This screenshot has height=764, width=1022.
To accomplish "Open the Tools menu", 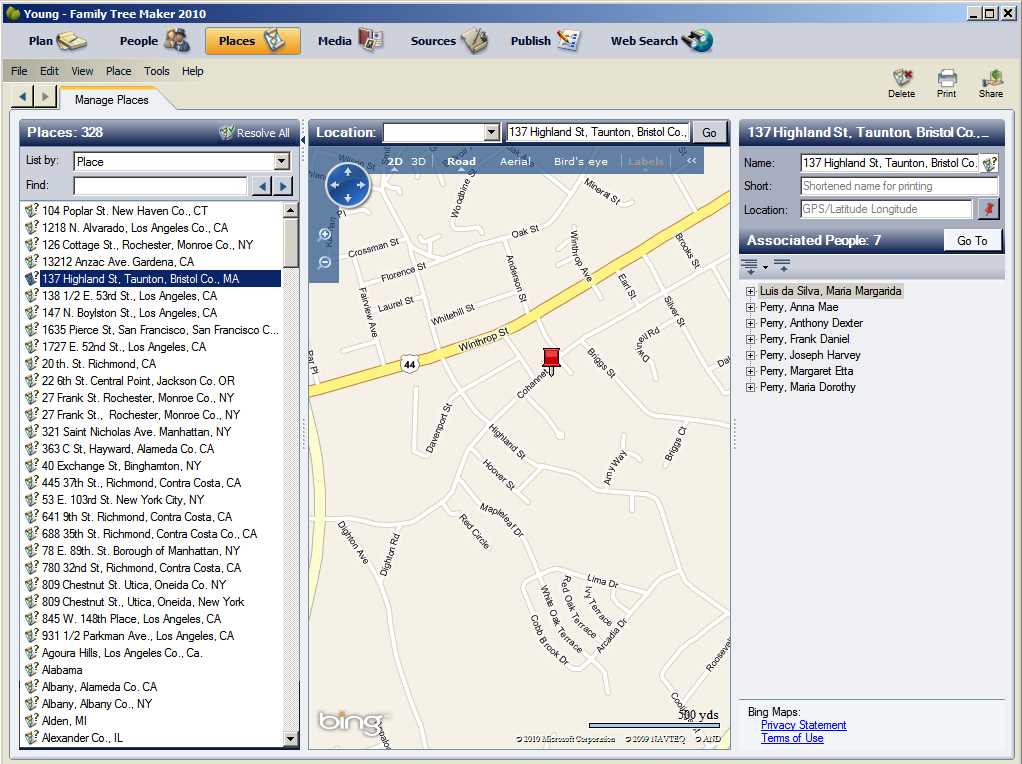I will pyautogui.click(x=156, y=71).
